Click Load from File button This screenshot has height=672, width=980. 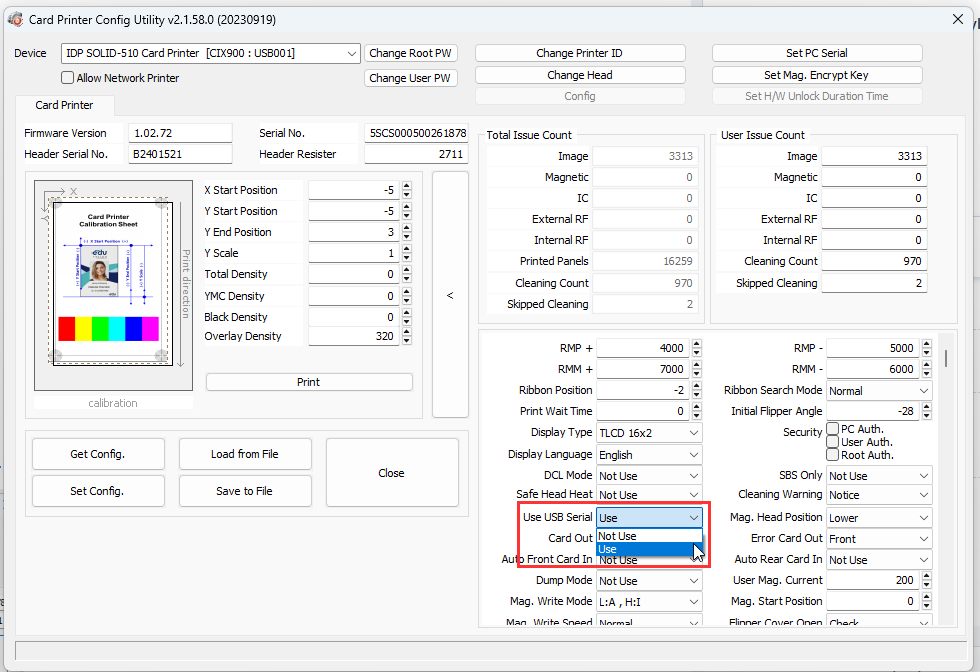245,454
